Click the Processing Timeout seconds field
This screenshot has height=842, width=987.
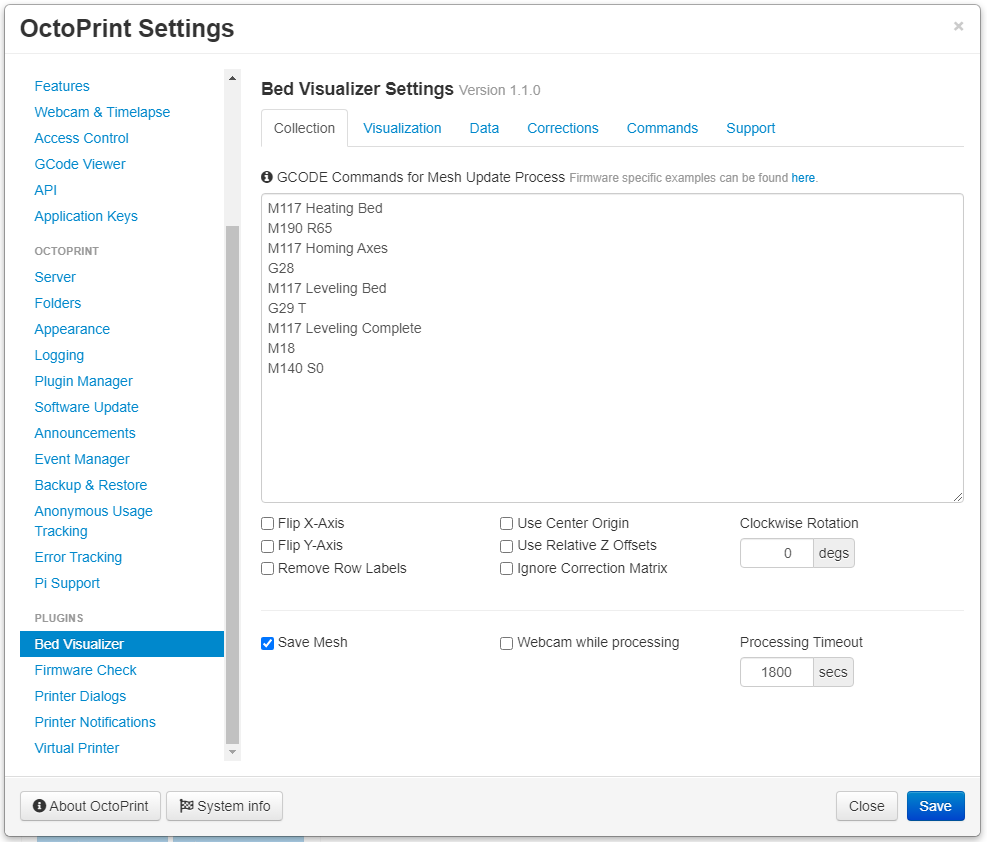[777, 672]
